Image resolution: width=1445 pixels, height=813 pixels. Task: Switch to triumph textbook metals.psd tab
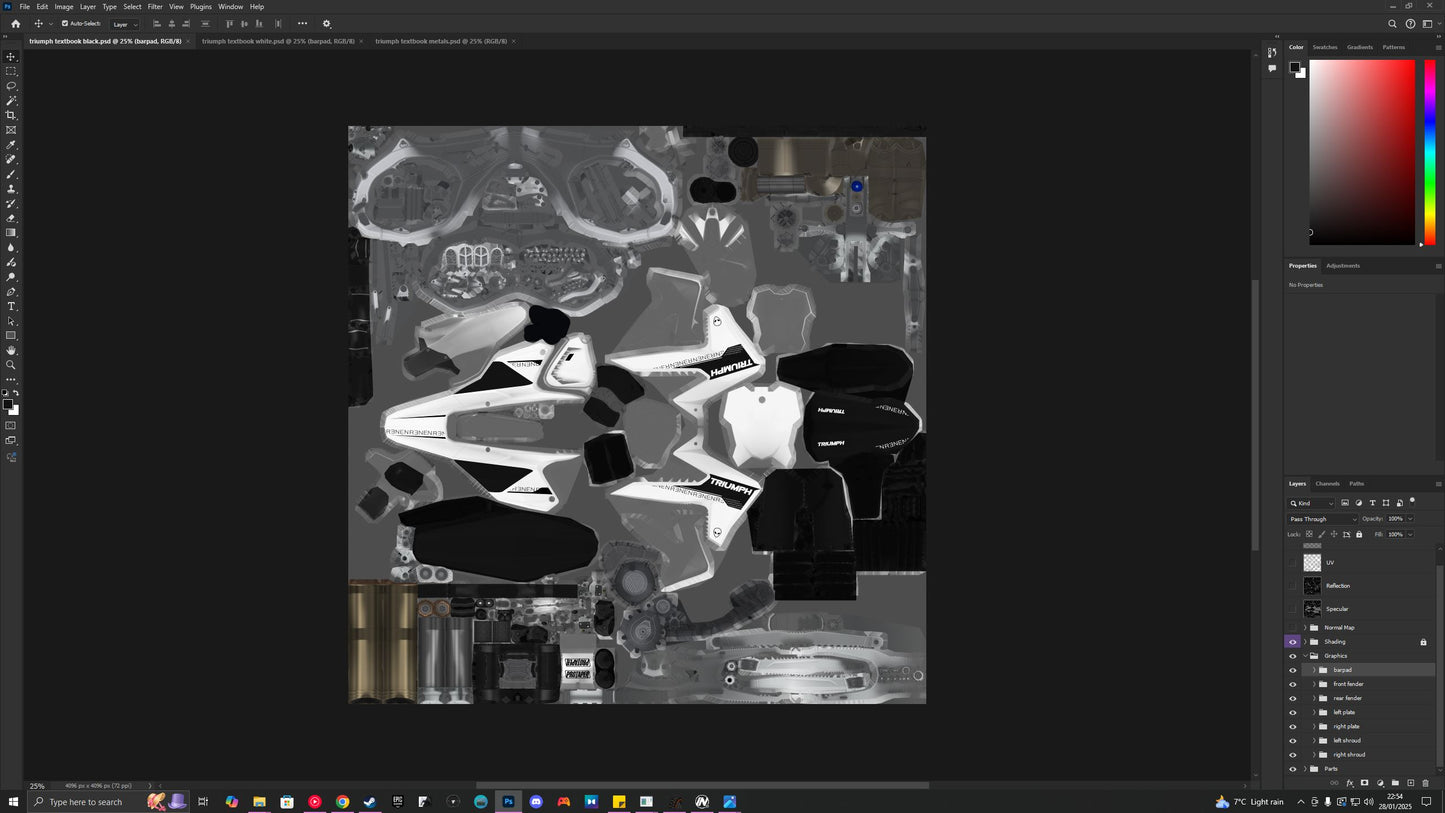coord(441,41)
